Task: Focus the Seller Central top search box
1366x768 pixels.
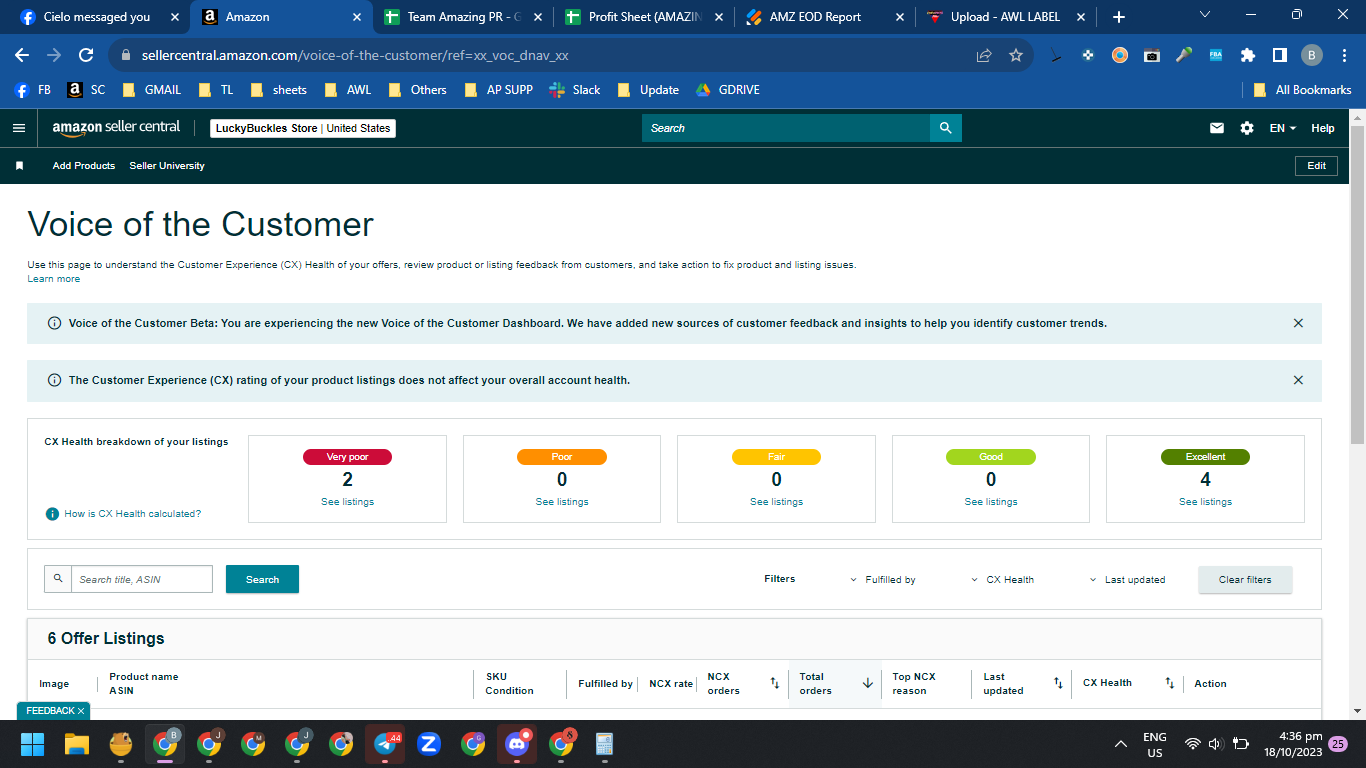Action: tap(786, 128)
